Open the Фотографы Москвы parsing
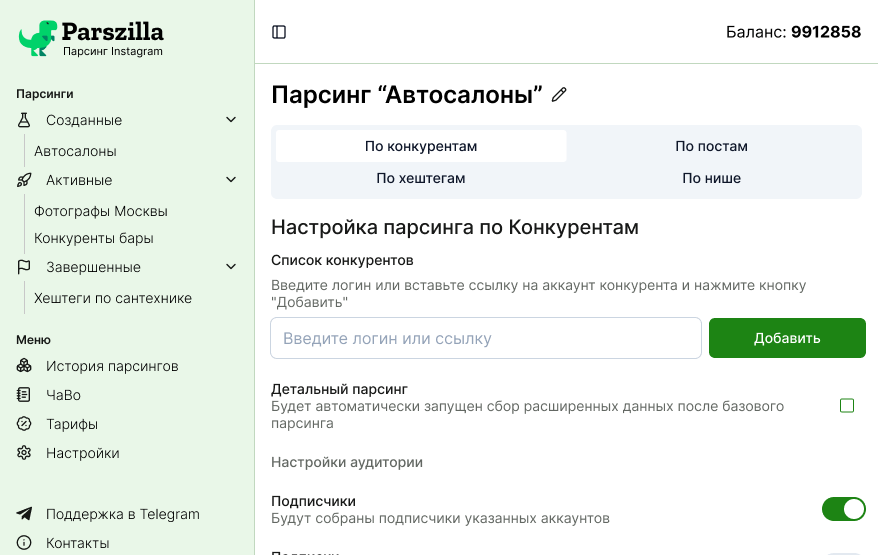This screenshot has width=878, height=555. click(x=101, y=211)
